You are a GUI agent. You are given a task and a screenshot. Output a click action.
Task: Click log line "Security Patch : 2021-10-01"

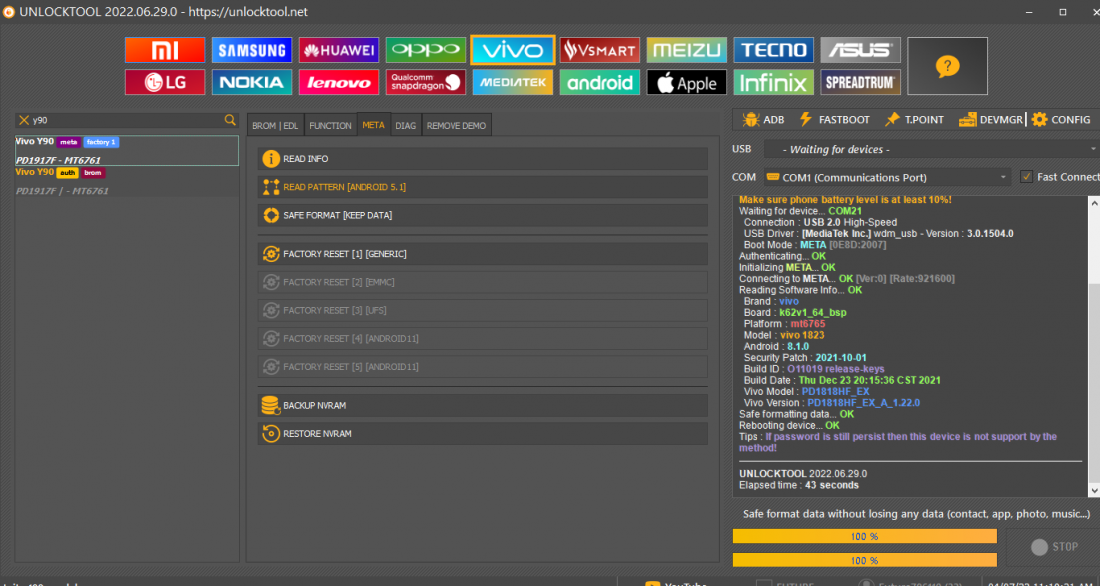click(x=805, y=358)
